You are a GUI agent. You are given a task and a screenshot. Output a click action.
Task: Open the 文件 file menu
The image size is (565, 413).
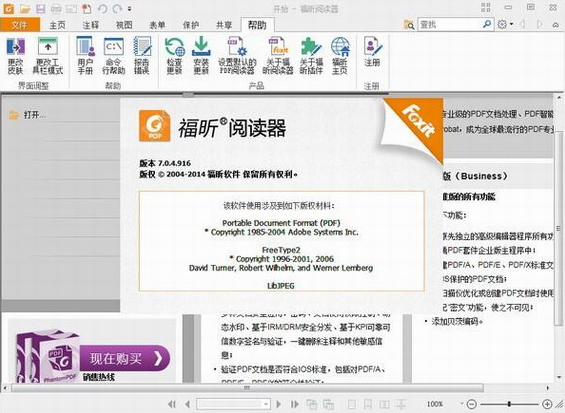20,25
